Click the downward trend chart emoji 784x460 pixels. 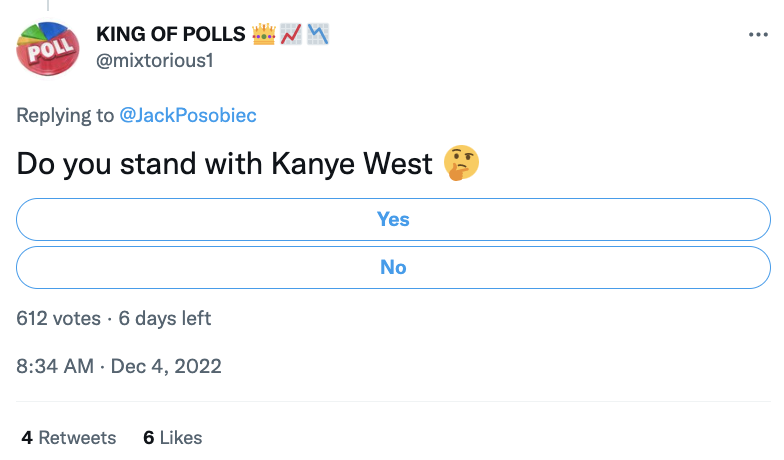click(318, 34)
